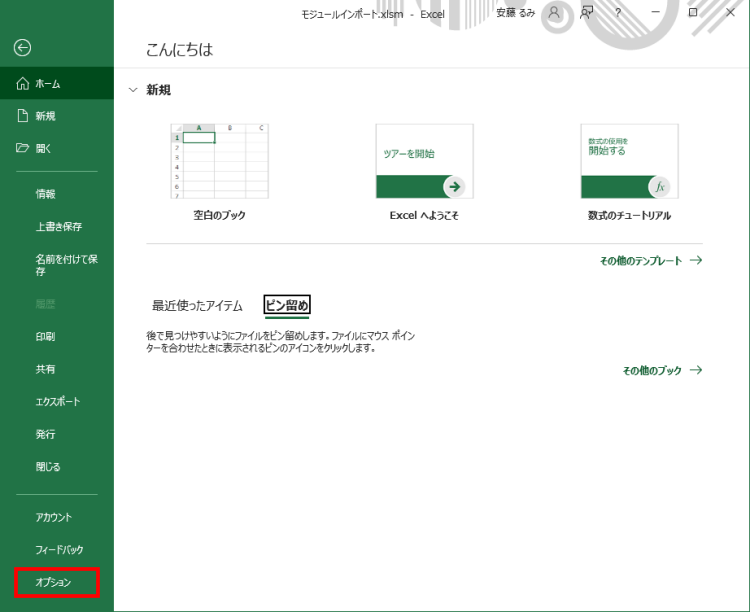Choose エクスポート from the sidebar
Screen dimensions: 750x612
pos(58,402)
